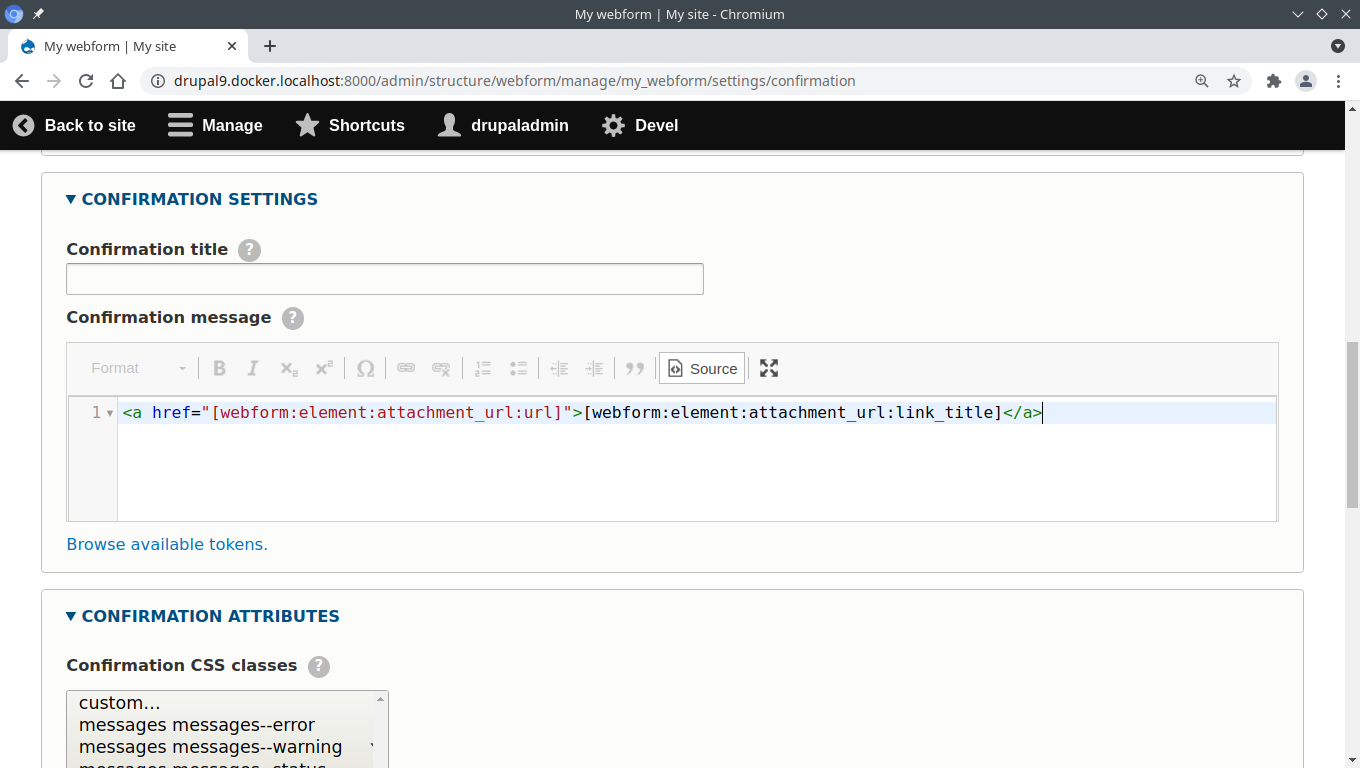This screenshot has width=1360, height=768.
Task: Open the Manage menu
Action: (215, 125)
